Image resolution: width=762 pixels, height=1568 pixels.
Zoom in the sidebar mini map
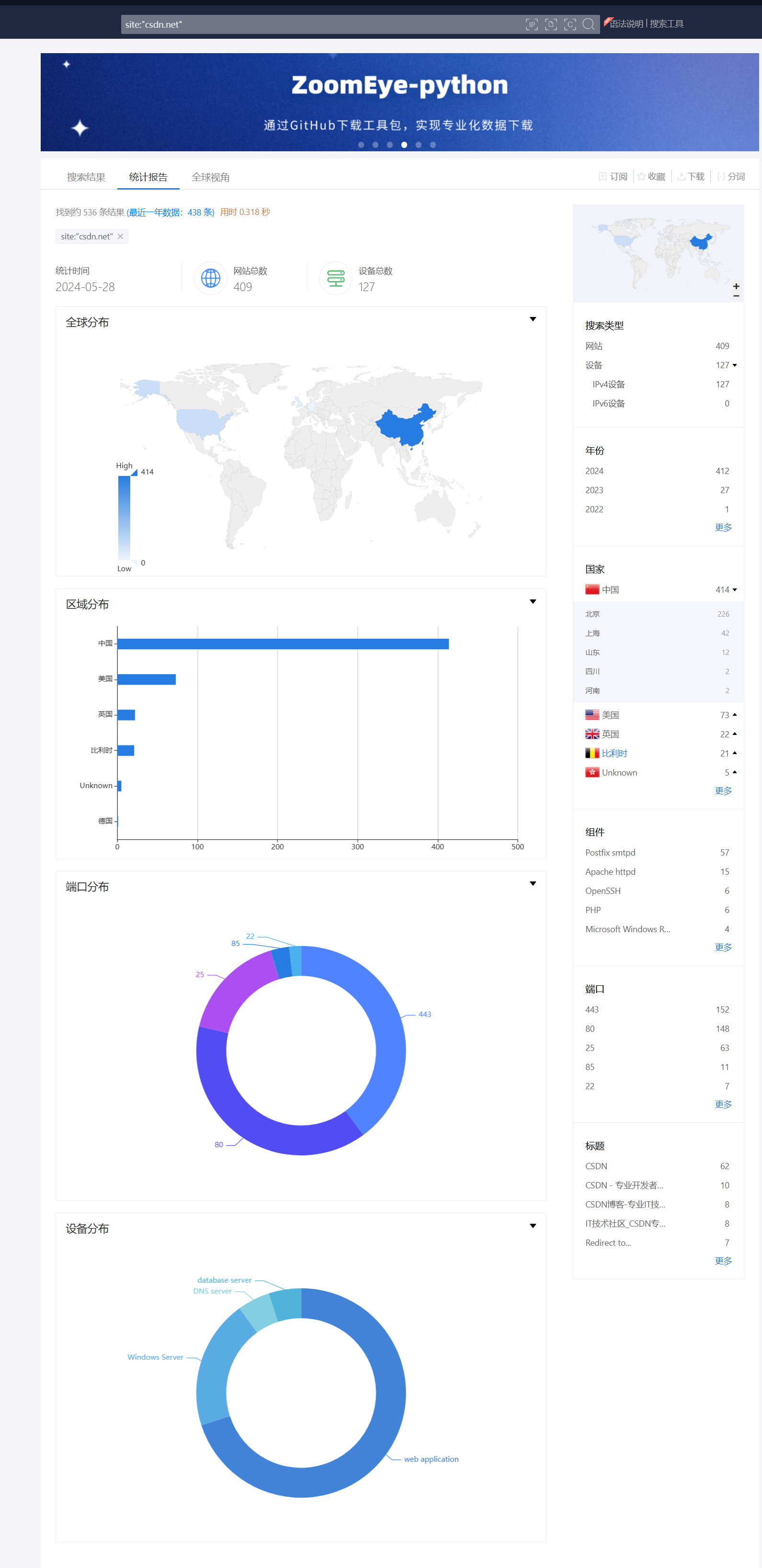tap(736, 286)
